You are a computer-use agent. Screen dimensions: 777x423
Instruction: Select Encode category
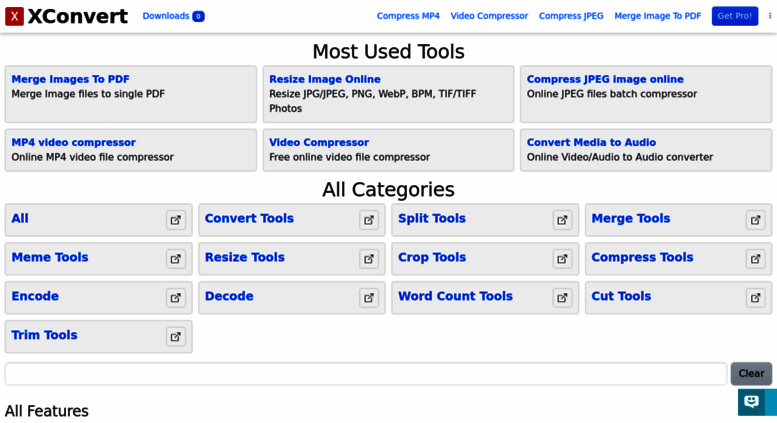coord(35,296)
